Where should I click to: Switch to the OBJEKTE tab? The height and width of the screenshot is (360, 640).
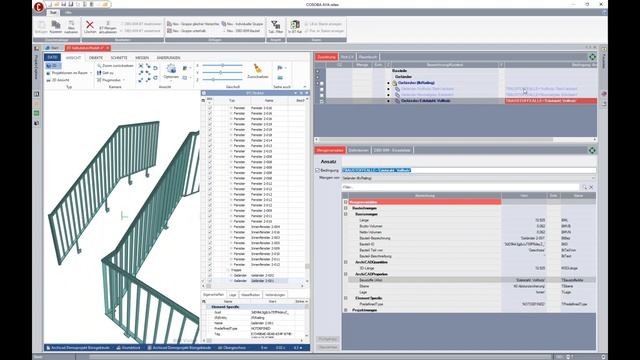[x=96, y=58]
